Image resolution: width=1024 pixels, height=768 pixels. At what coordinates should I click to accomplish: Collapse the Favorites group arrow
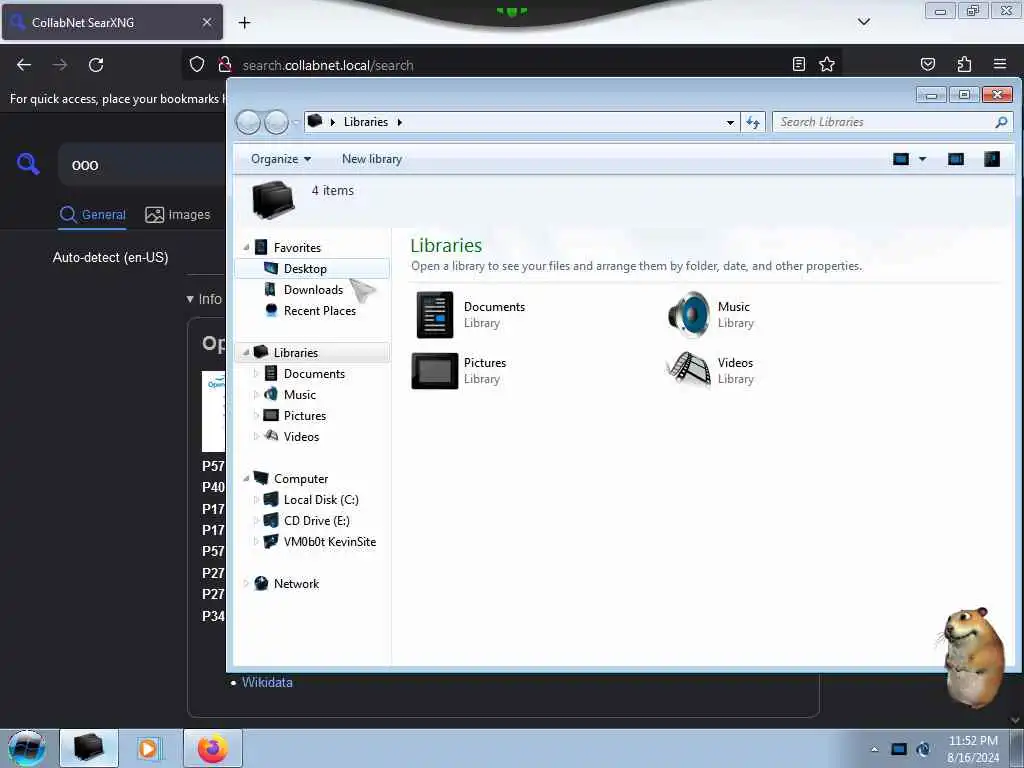[x=246, y=248]
